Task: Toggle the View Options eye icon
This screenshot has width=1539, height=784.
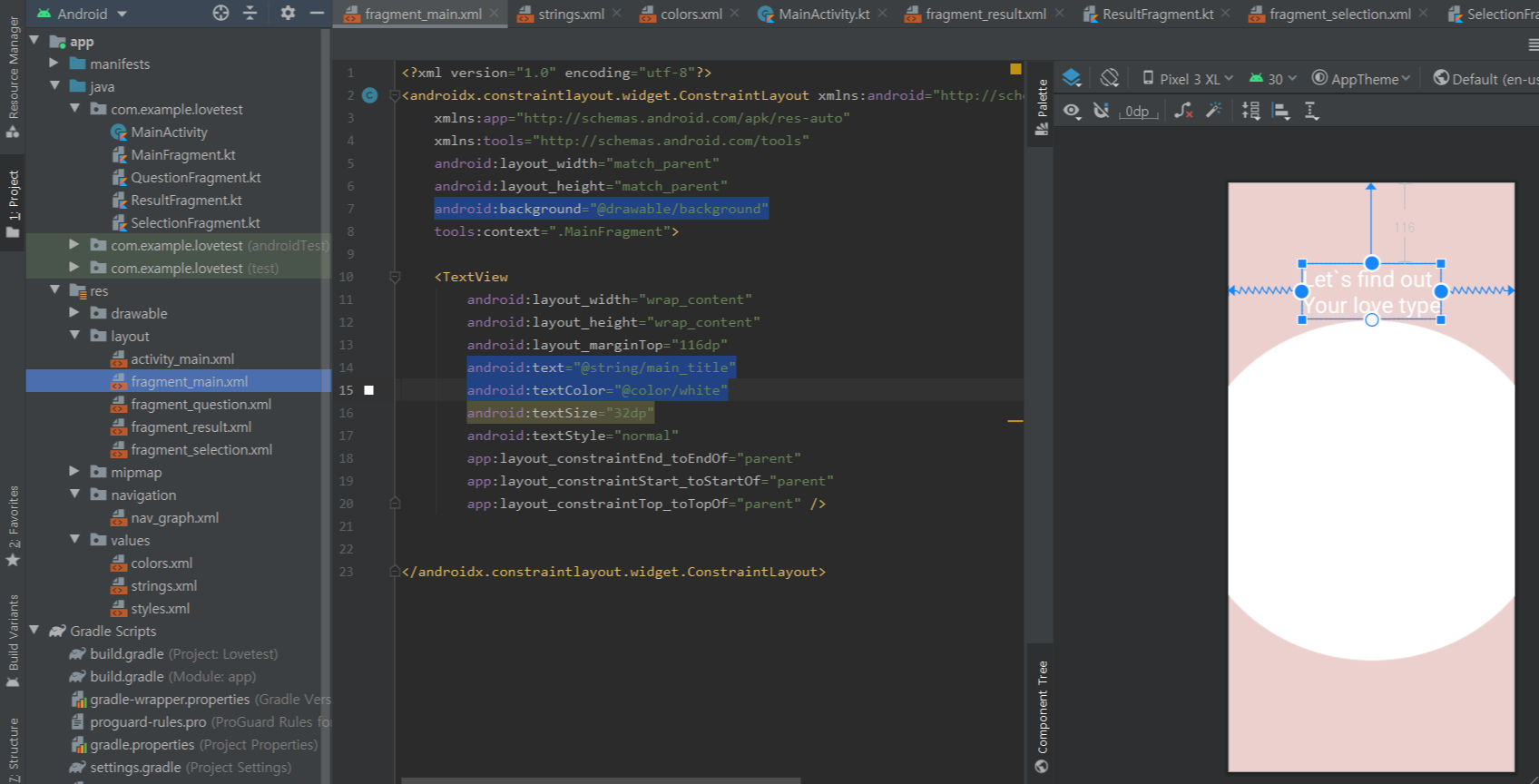Action: click(1072, 111)
